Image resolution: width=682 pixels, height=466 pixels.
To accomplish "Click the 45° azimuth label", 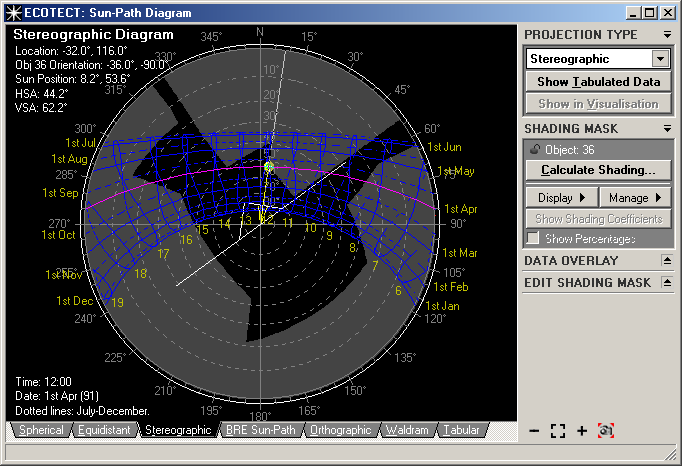I will point(402,89).
